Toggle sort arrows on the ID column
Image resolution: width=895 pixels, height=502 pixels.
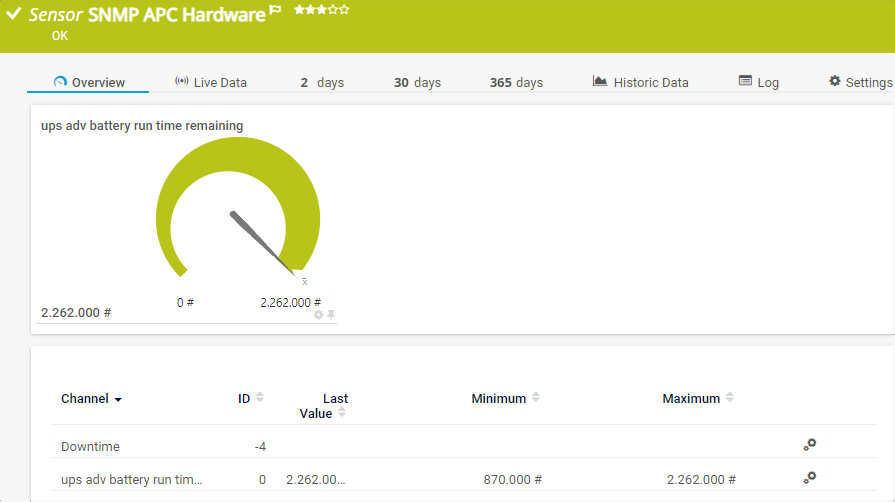coord(260,398)
